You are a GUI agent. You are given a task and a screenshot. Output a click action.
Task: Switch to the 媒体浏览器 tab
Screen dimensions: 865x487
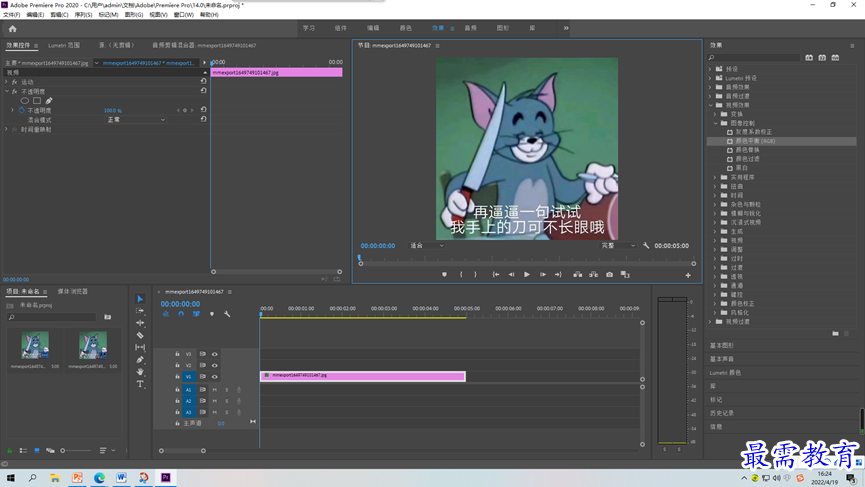73,291
